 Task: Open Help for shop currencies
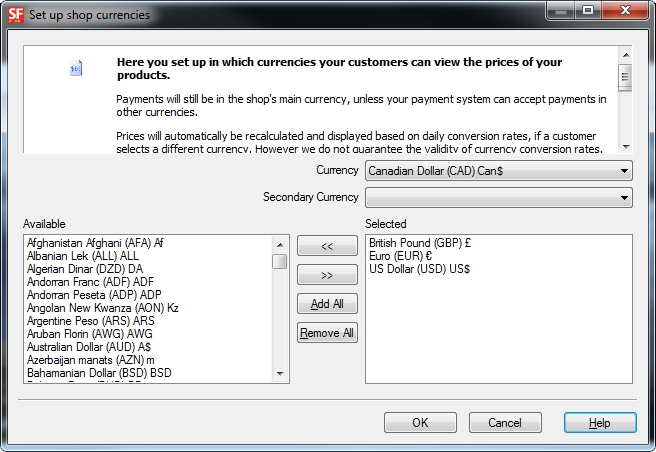click(599, 423)
